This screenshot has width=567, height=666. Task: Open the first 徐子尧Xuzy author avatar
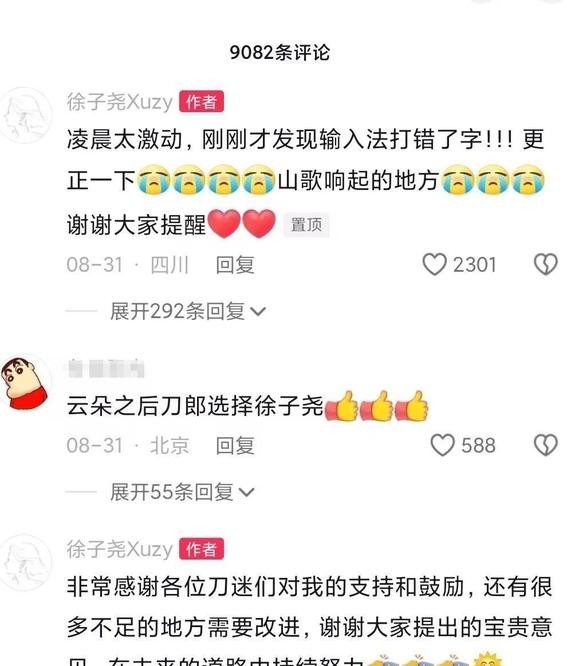click(x=25, y=115)
